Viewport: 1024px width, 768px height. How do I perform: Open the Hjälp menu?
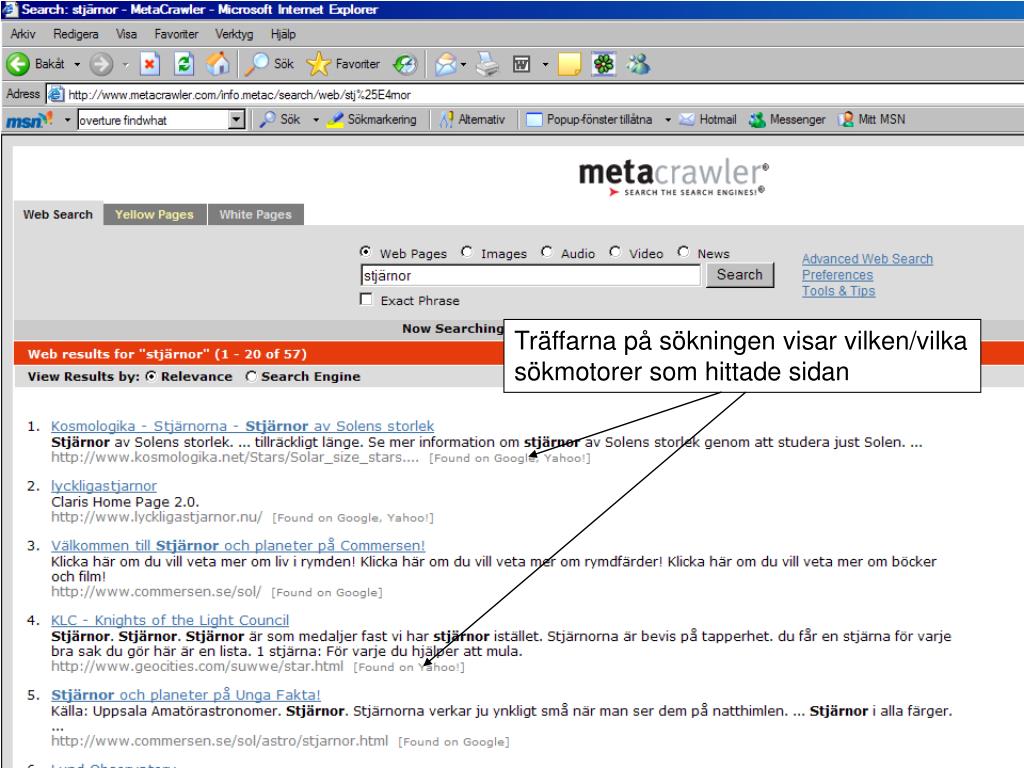[283, 34]
